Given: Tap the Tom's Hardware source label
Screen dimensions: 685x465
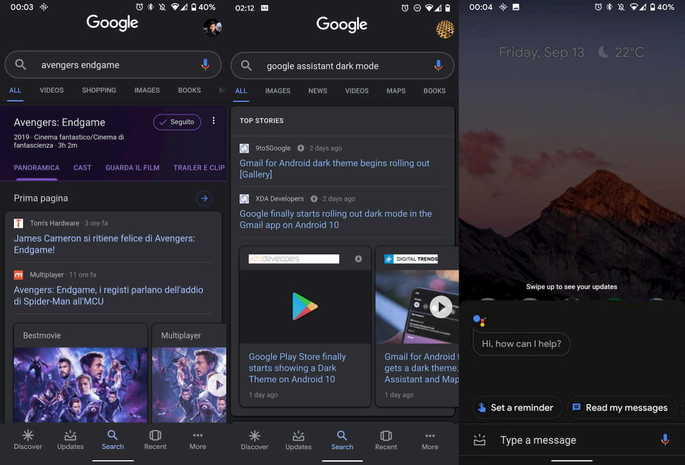Looking at the screenshot, I should pyautogui.click(x=54, y=223).
